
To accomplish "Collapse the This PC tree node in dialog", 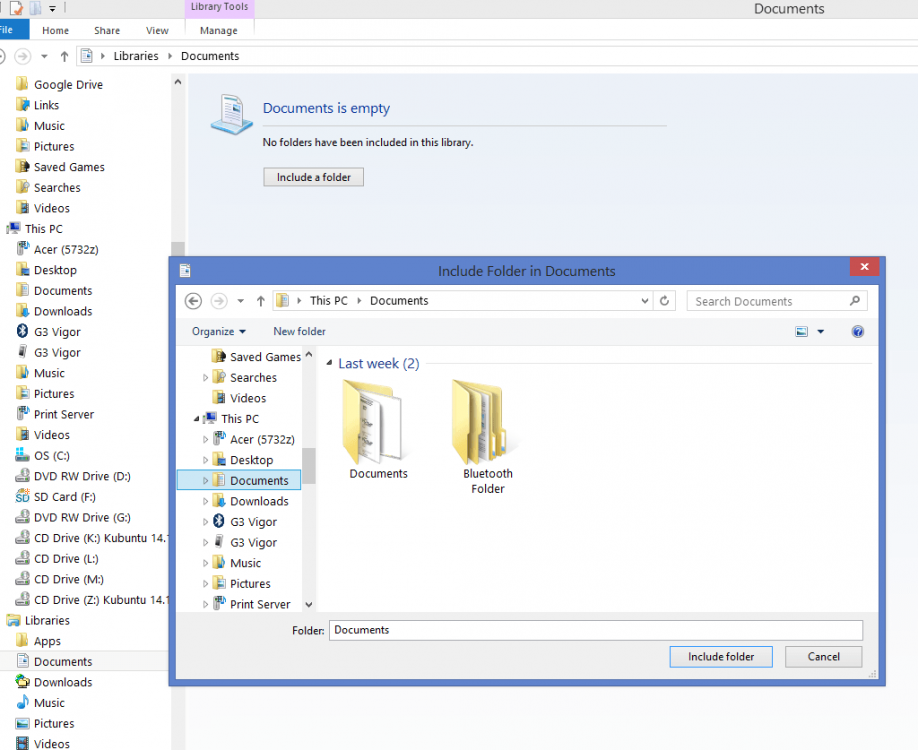I will click(197, 419).
